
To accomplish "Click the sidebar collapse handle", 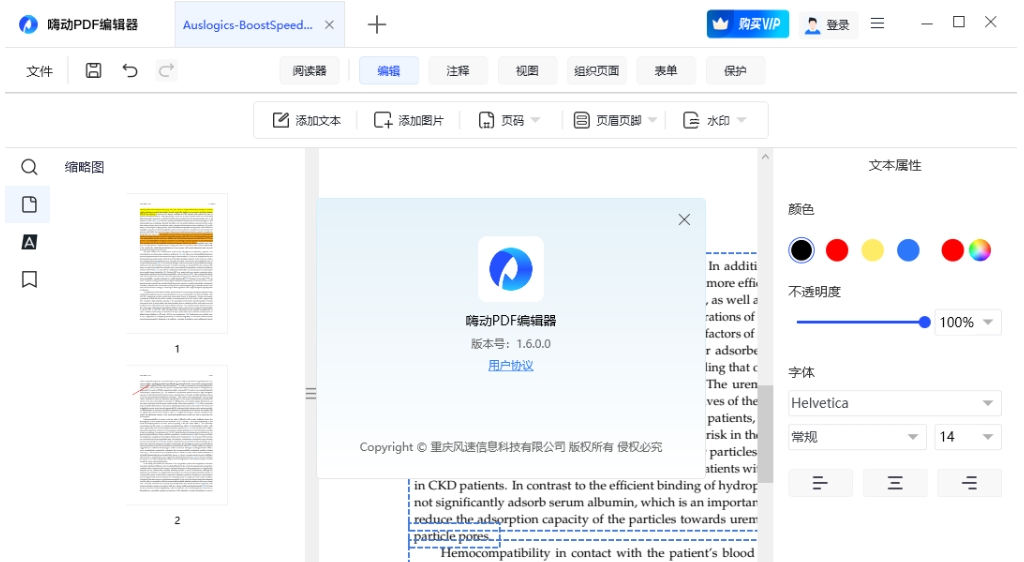I will click(311, 393).
